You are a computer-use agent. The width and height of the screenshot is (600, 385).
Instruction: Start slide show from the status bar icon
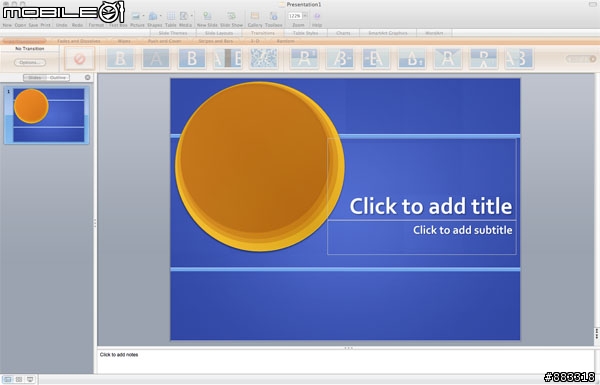click(x=30, y=379)
